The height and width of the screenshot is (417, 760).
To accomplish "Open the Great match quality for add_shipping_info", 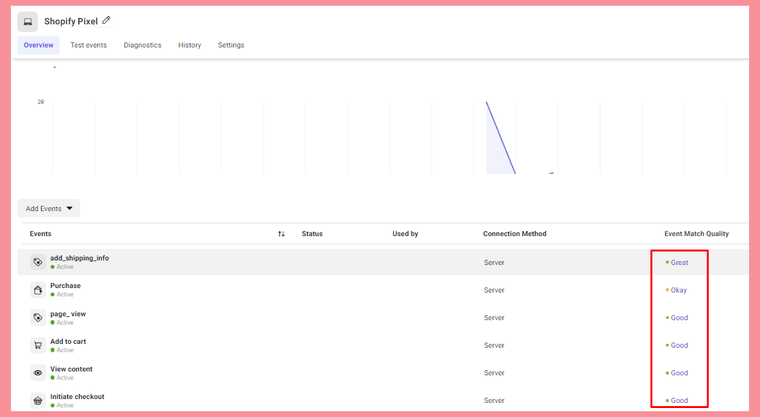I will point(678,262).
